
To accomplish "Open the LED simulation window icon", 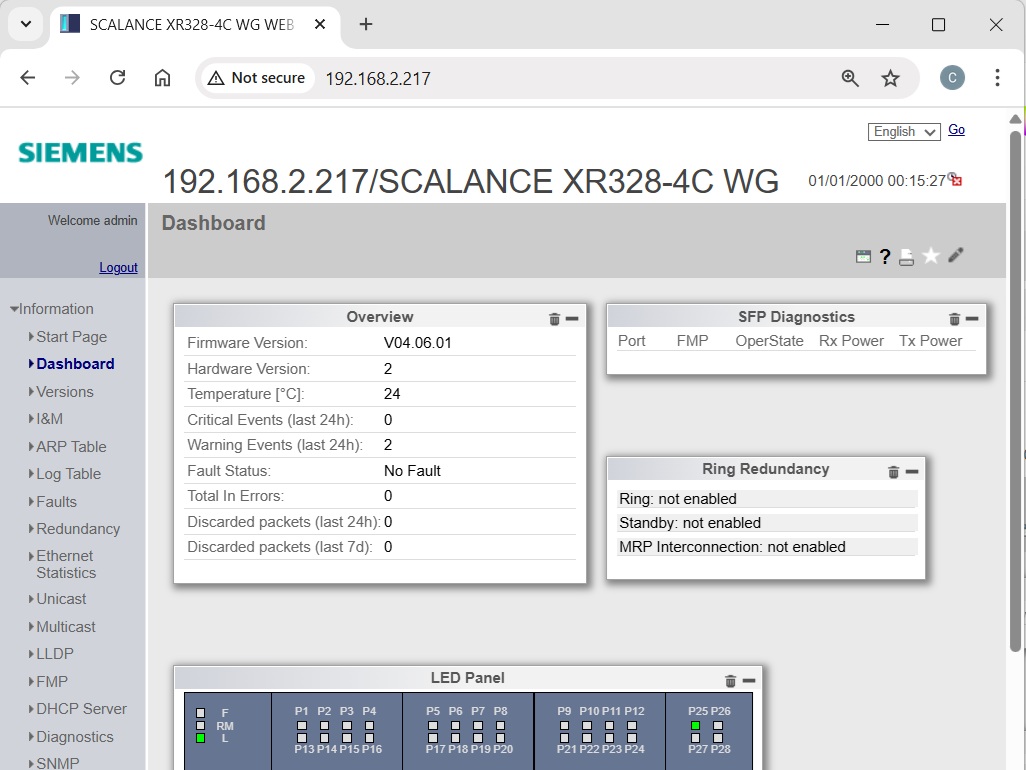I will pos(863,257).
